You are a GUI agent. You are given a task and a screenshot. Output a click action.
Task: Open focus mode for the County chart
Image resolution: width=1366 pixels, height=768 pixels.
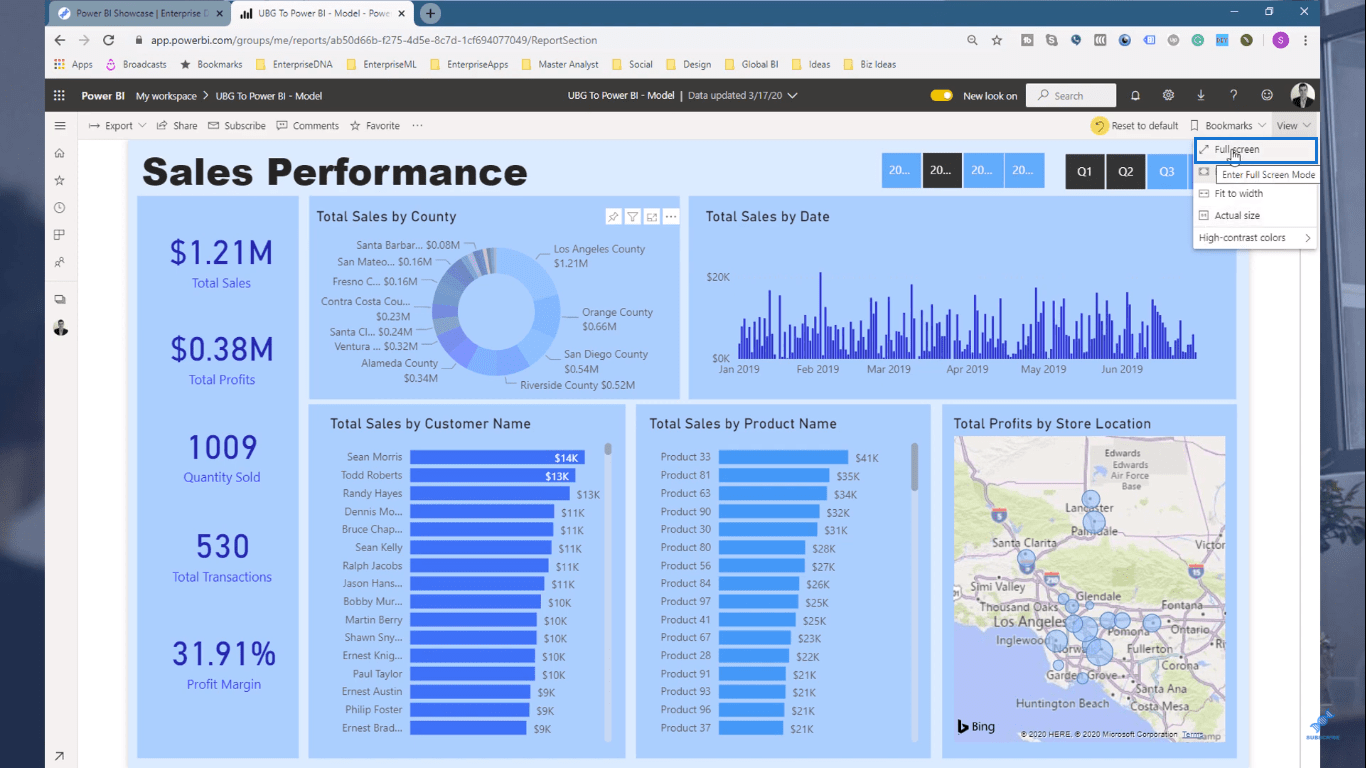coord(652,217)
